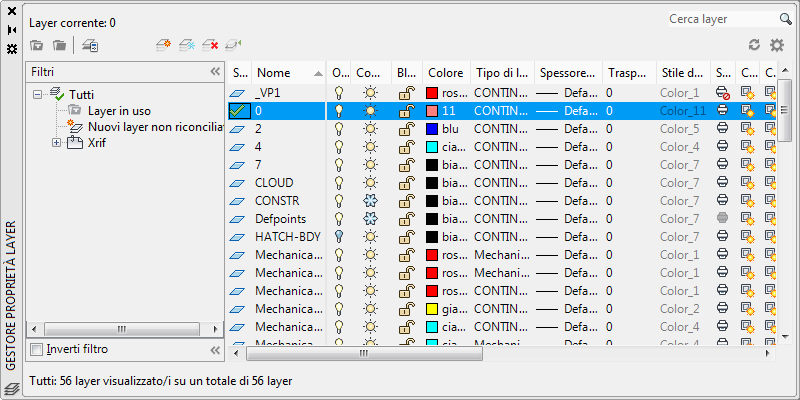The width and height of the screenshot is (800, 400).
Task: Open layer settings gear icon
Action: pos(777,45)
